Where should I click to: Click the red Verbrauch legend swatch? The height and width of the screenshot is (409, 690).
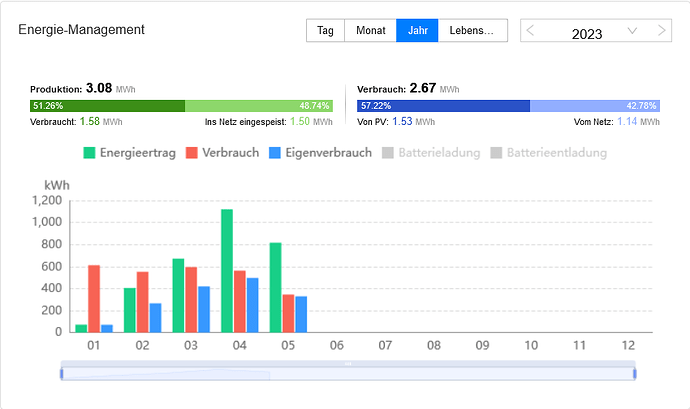pyautogui.click(x=191, y=153)
